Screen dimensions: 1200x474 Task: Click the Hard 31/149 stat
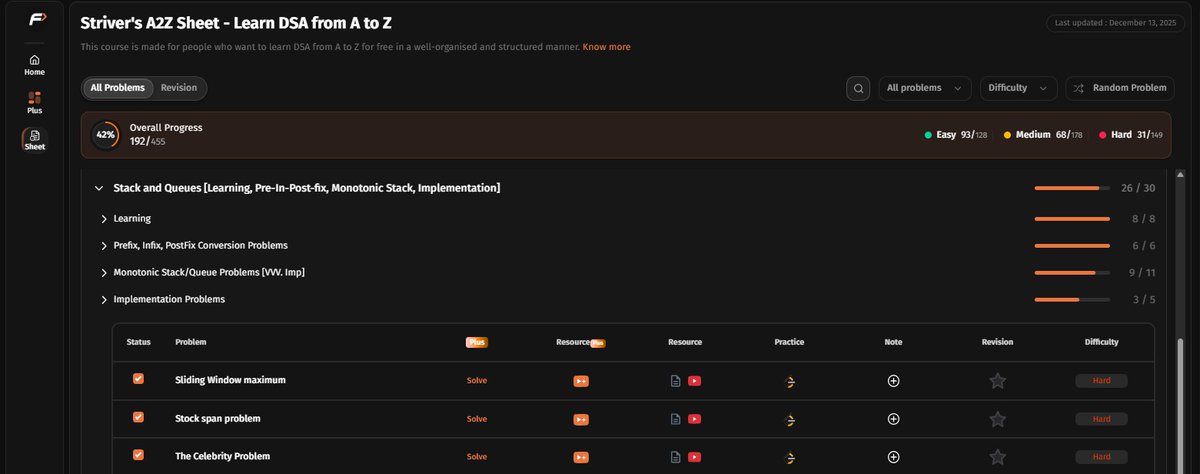pos(1130,134)
